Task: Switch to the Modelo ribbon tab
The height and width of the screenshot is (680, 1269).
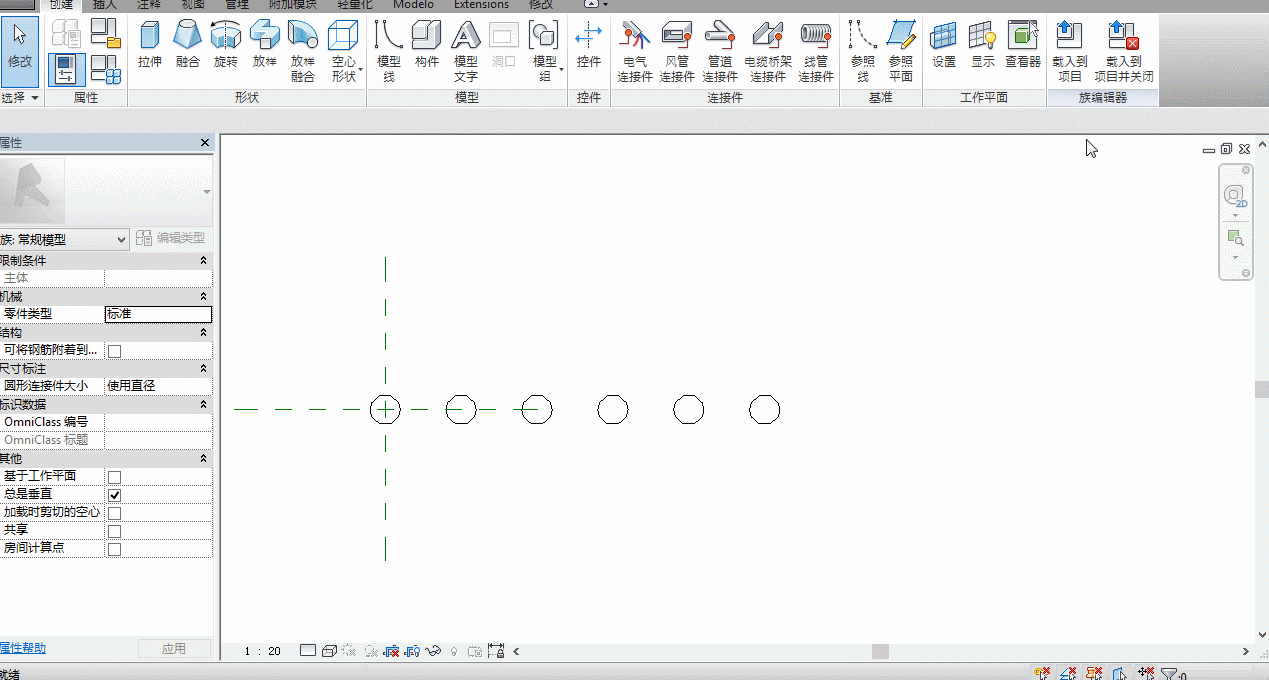Action: tap(413, 5)
